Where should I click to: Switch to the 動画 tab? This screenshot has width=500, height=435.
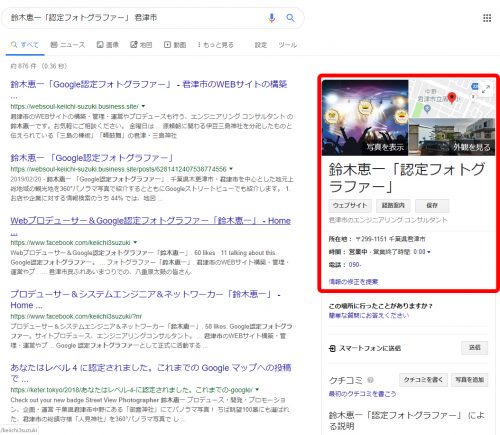[x=175, y=45]
